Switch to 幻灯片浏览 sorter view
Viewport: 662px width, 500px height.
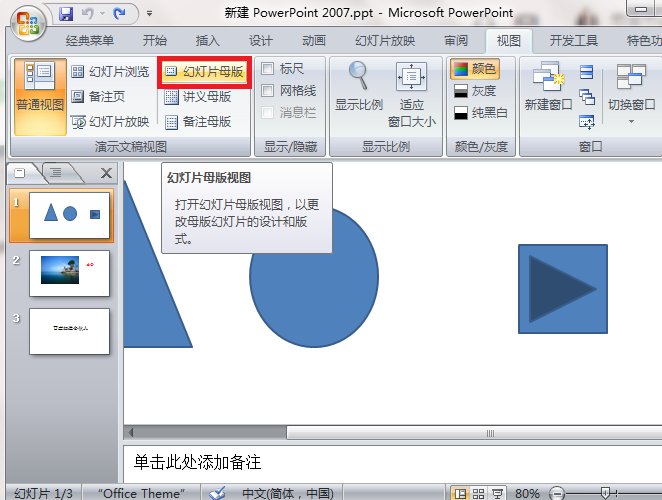pyautogui.click(x=110, y=72)
